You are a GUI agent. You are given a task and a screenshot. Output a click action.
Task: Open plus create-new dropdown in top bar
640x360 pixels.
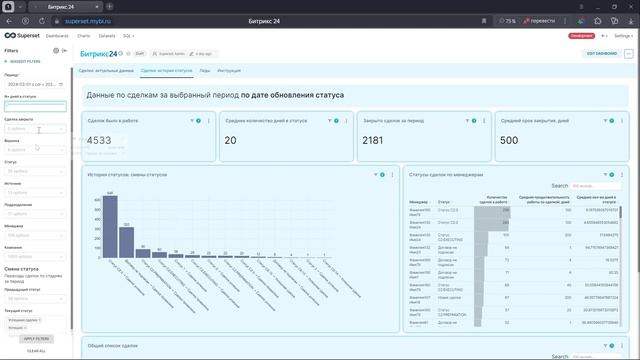(604, 36)
